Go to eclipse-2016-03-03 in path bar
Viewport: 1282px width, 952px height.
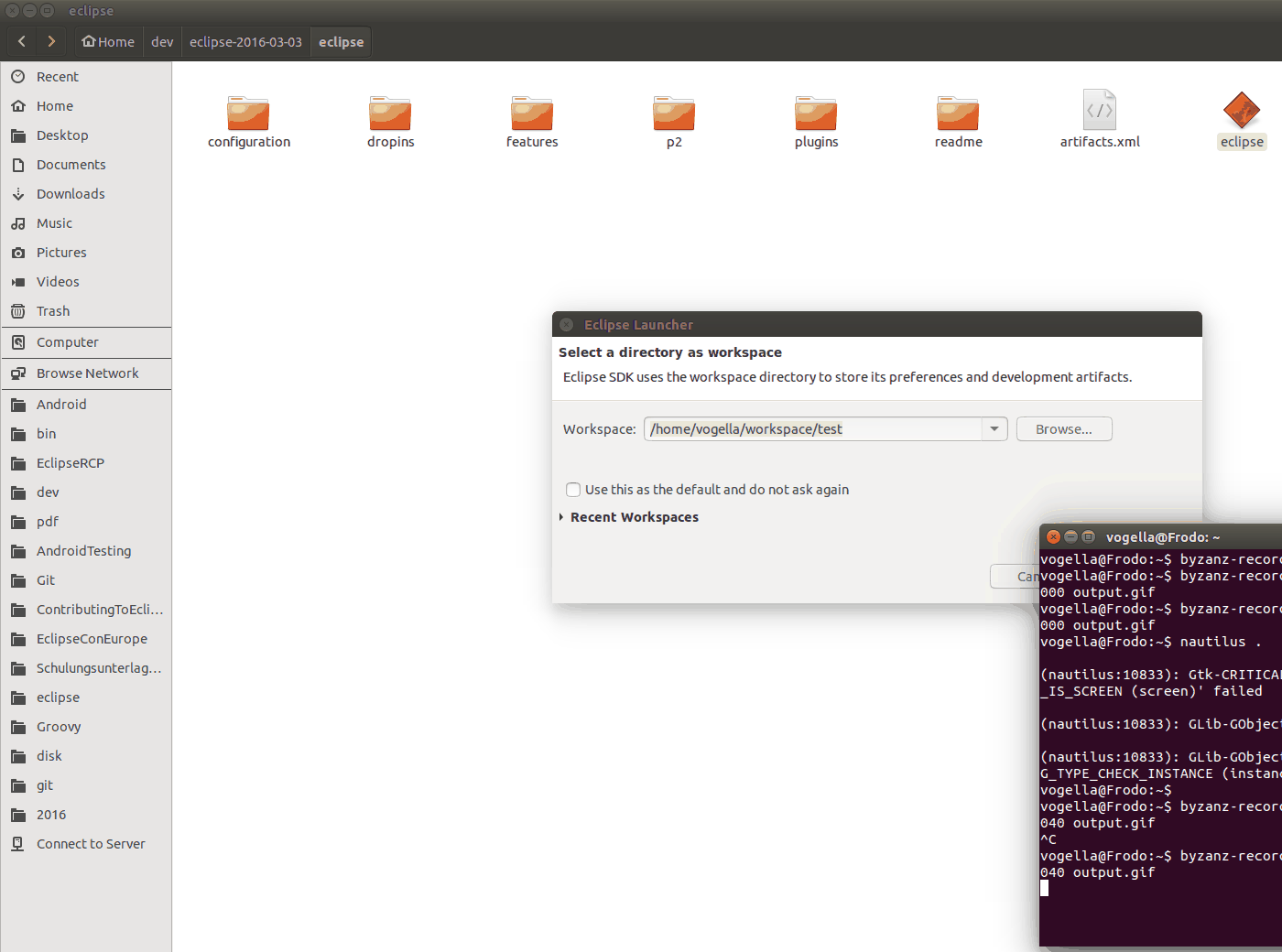[x=245, y=42]
